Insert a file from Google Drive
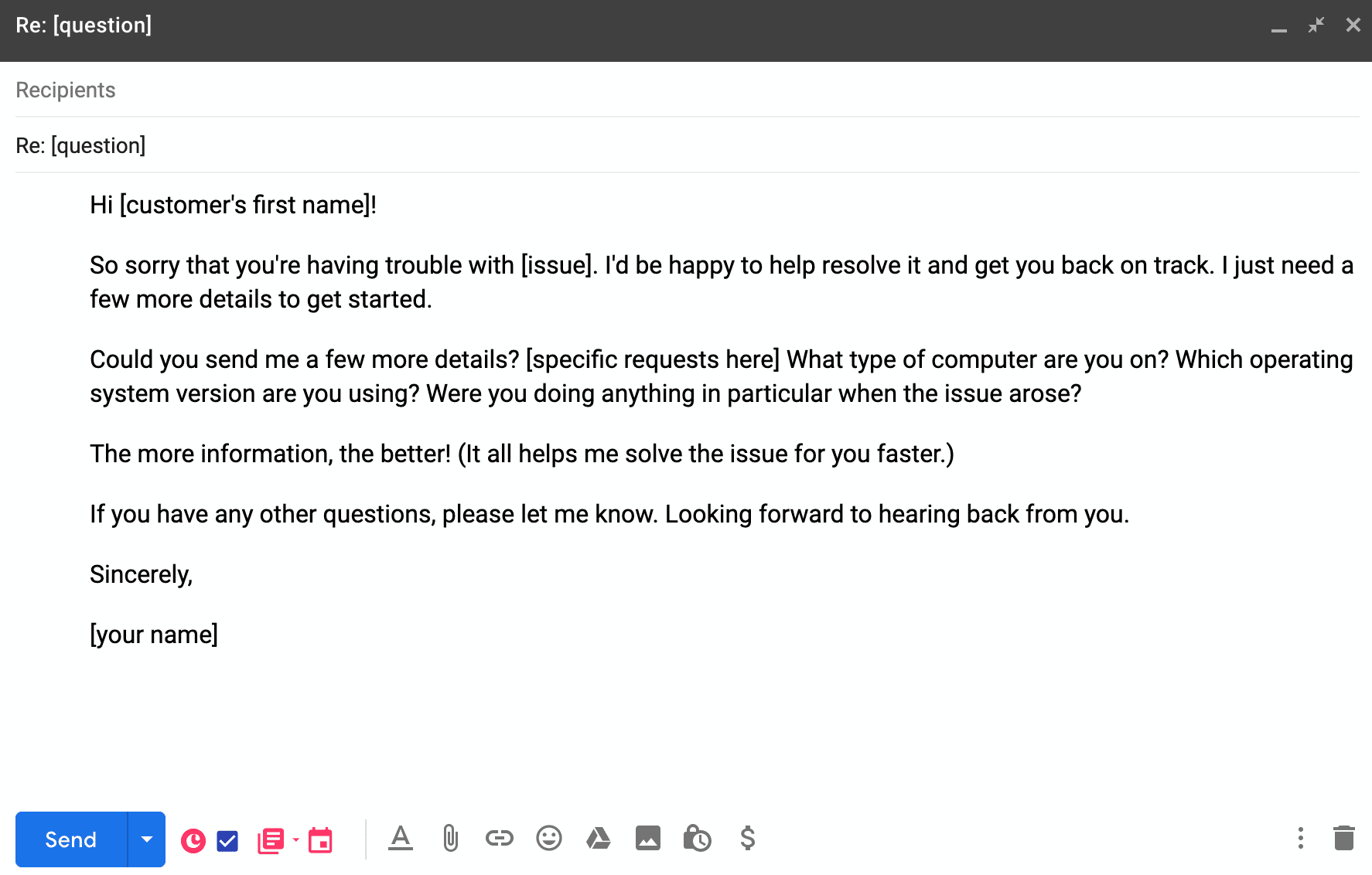The width and height of the screenshot is (1372, 875). coord(599,839)
